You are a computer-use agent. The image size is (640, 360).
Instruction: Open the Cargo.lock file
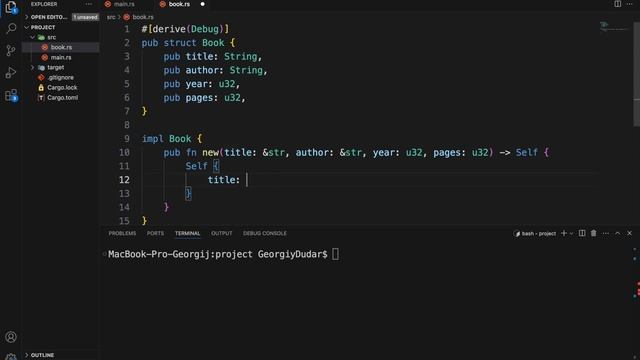[62, 87]
